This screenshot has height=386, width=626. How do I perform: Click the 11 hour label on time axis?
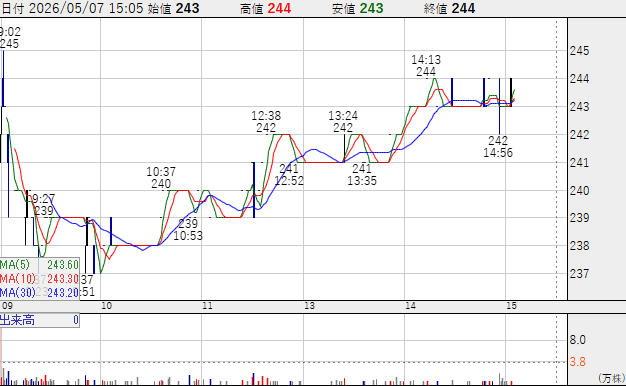(x=207, y=306)
